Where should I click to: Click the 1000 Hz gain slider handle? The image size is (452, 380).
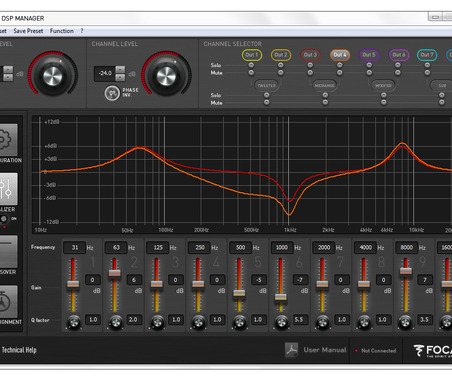coord(281,297)
